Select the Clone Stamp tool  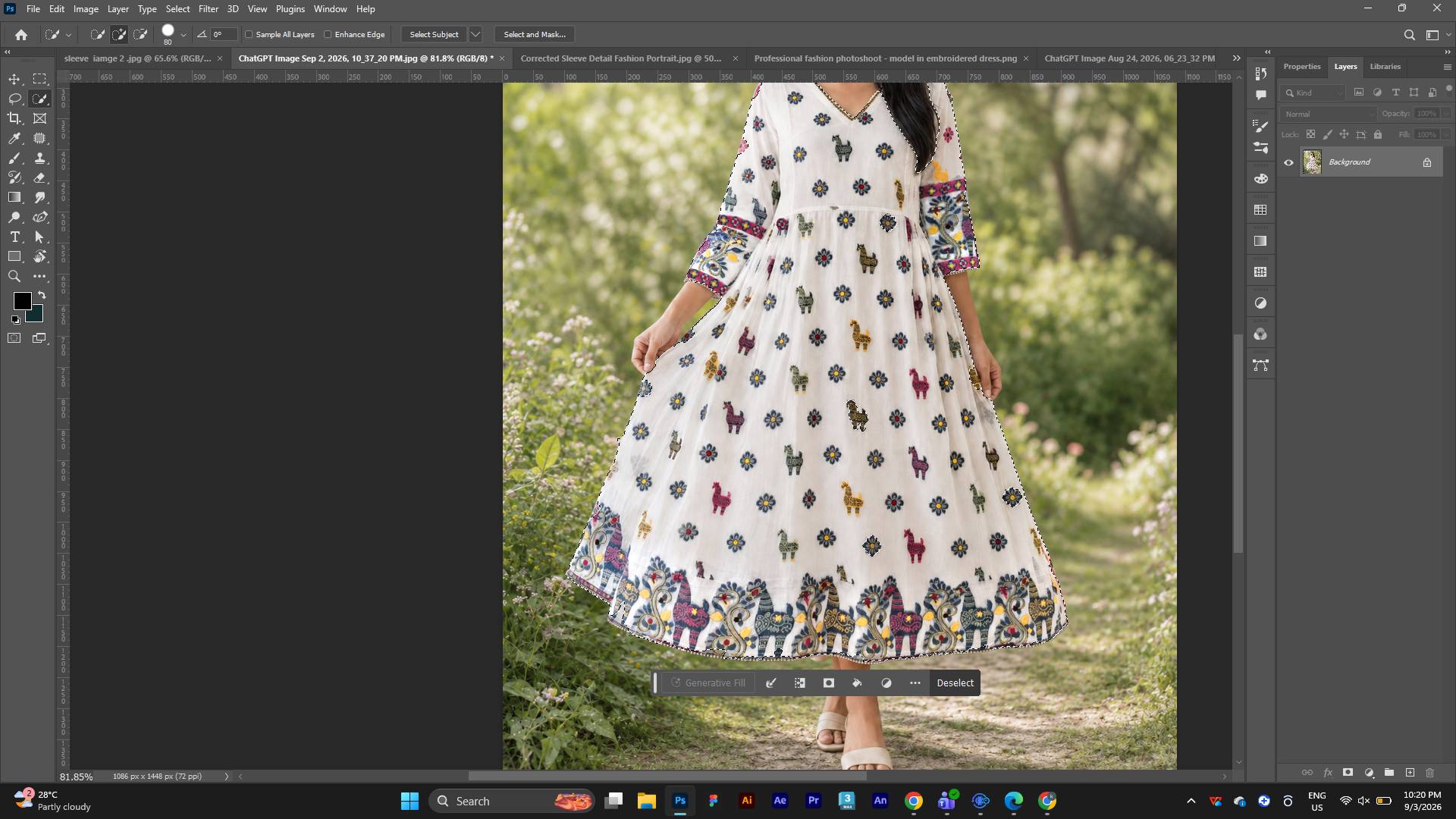40,158
